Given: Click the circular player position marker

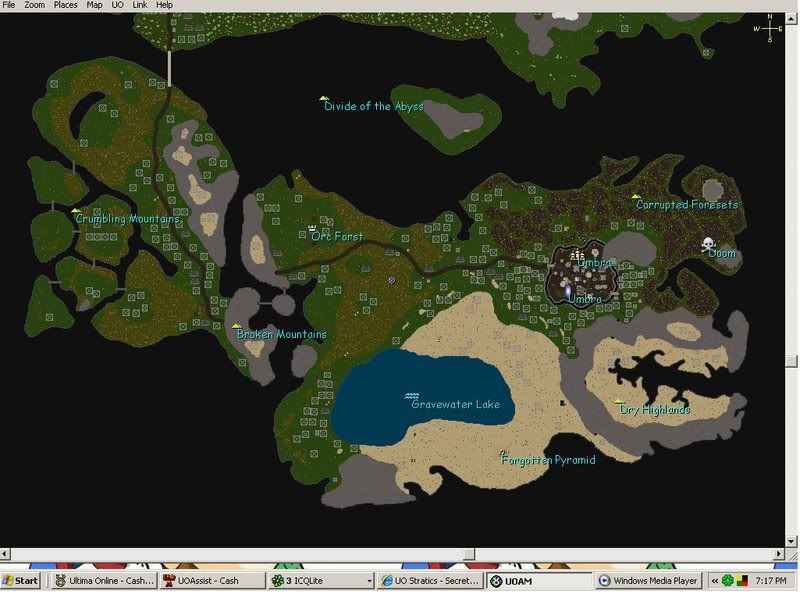Looking at the screenshot, I should click(x=392, y=280).
